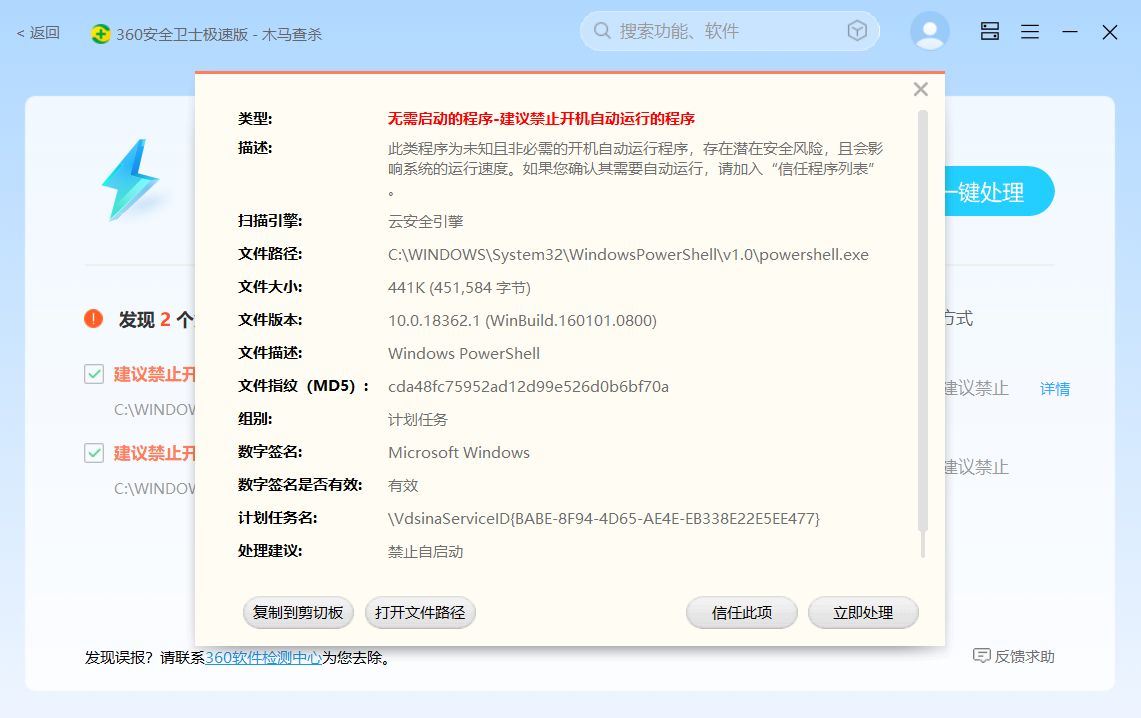Image resolution: width=1141 pixels, height=718 pixels.
Task: Click the 禁止自启动 suggestion value
Action: coord(426,551)
